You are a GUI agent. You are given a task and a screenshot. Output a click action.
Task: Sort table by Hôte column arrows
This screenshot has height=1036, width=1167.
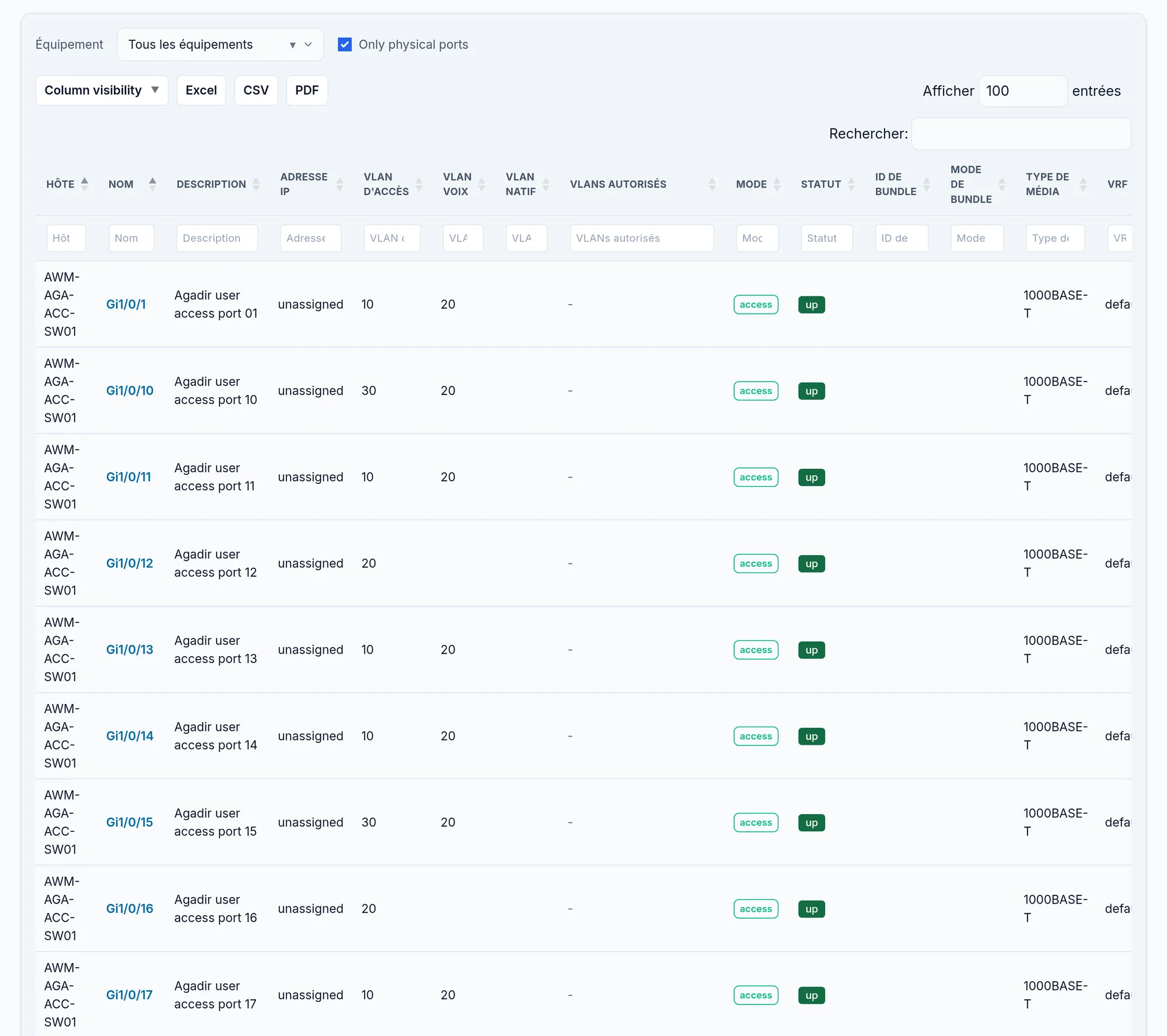tap(85, 184)
